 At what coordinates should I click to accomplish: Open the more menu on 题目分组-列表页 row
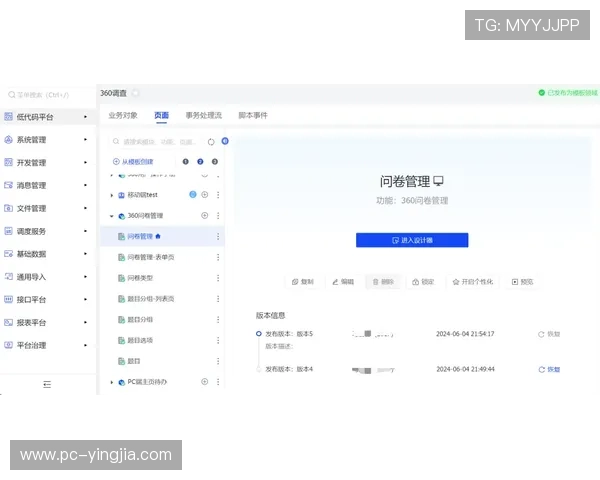[x=218, y=299]
